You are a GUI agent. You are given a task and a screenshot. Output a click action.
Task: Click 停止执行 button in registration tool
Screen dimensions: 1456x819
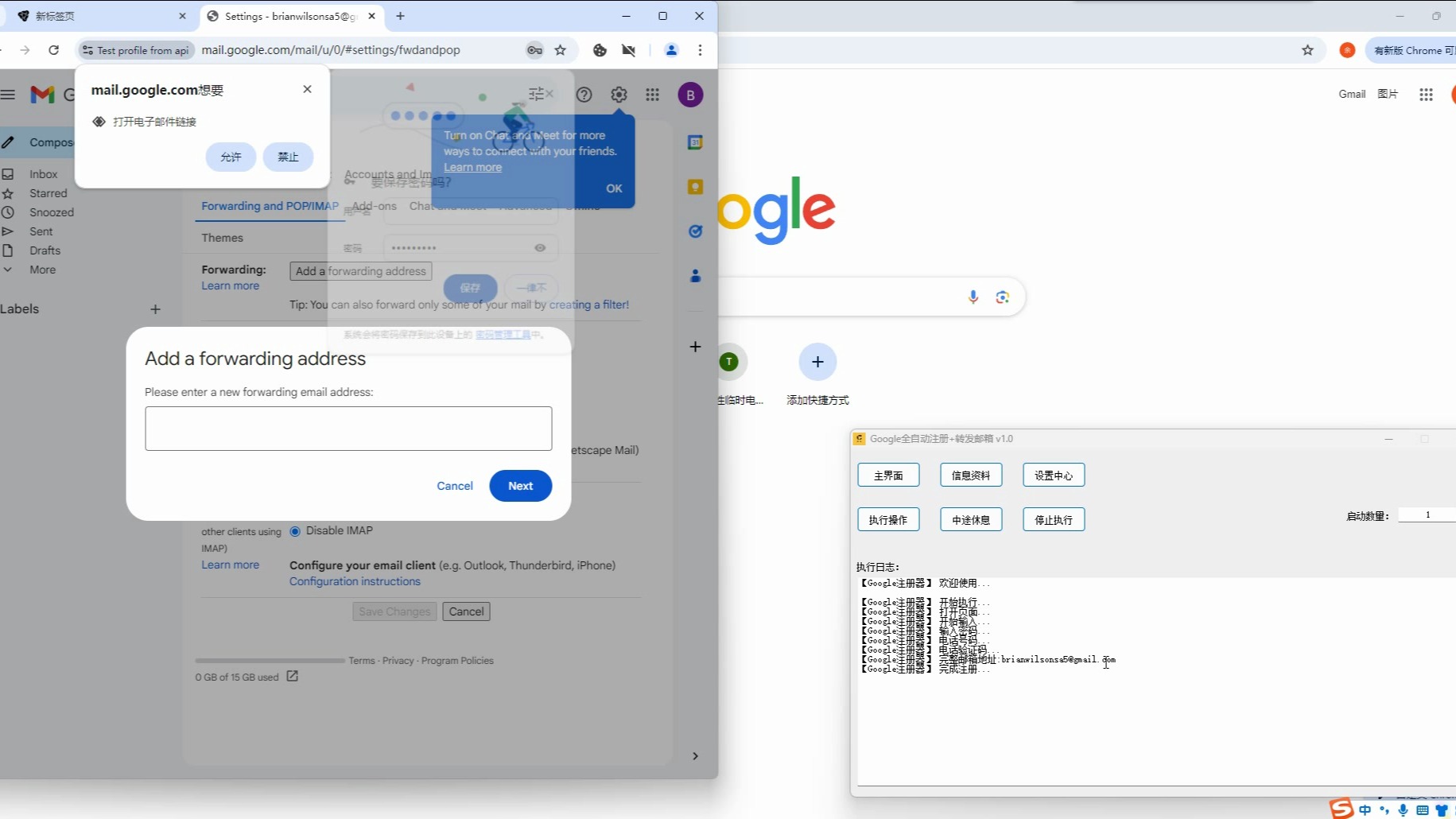pyautogui.click(x=1054, y=520)
